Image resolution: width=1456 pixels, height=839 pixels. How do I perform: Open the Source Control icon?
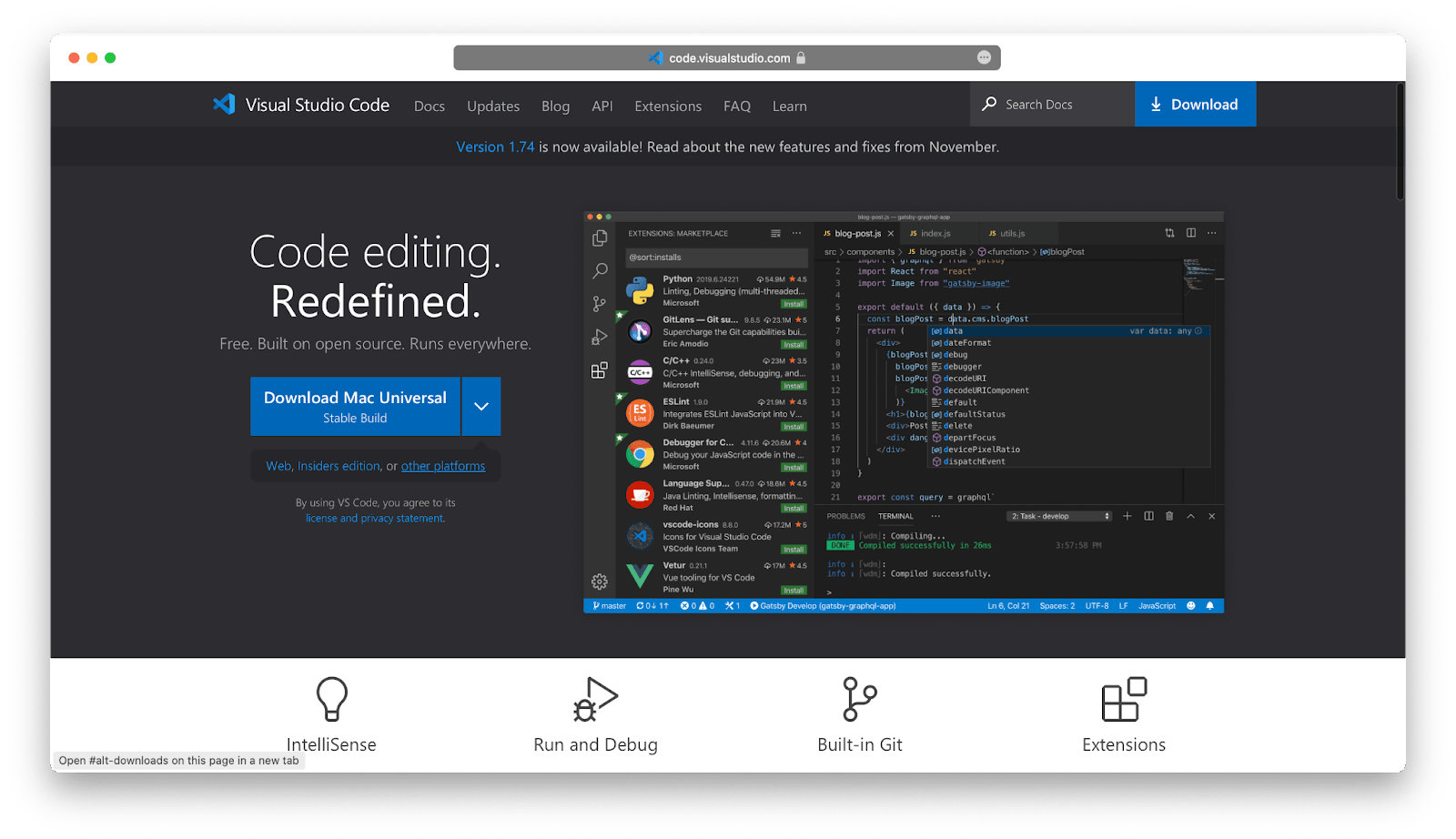click(x=599, y=303)
